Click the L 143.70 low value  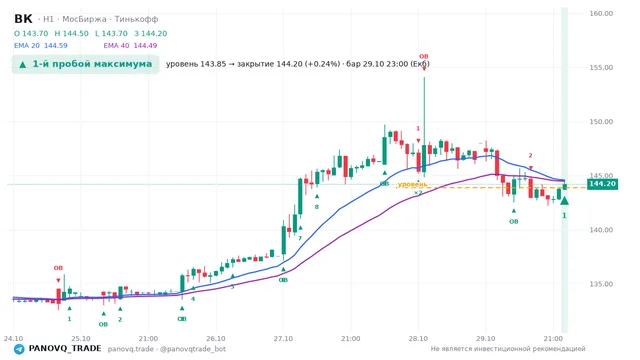(x=111, y=33)
